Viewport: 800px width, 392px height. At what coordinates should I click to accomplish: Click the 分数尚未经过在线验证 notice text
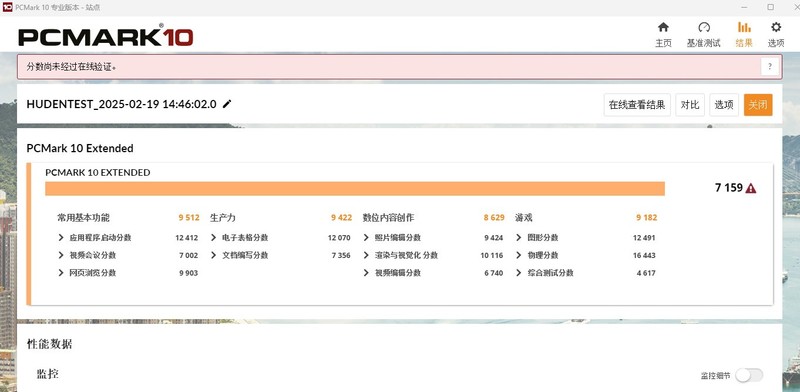71,67
